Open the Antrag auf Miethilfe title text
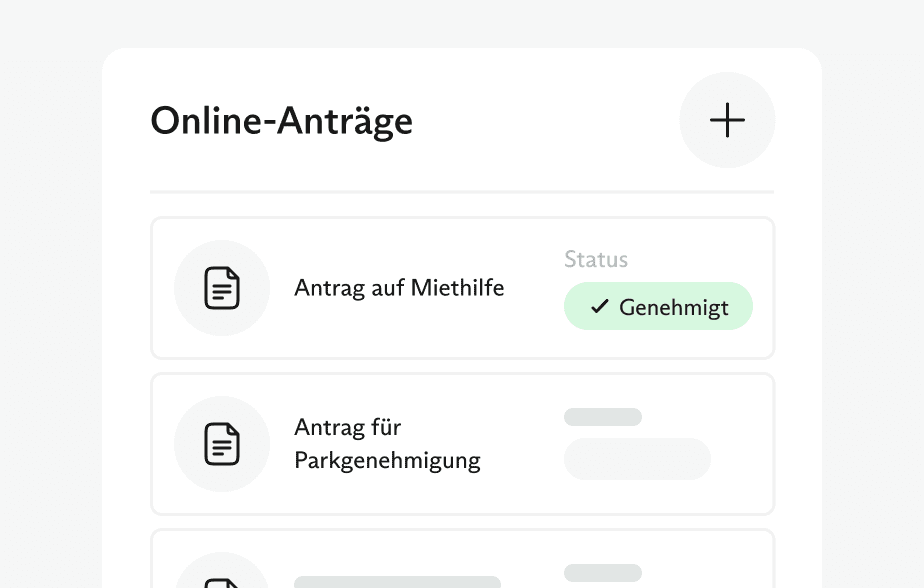This screenshot has width=924, height=588. [x=399, y=288]
